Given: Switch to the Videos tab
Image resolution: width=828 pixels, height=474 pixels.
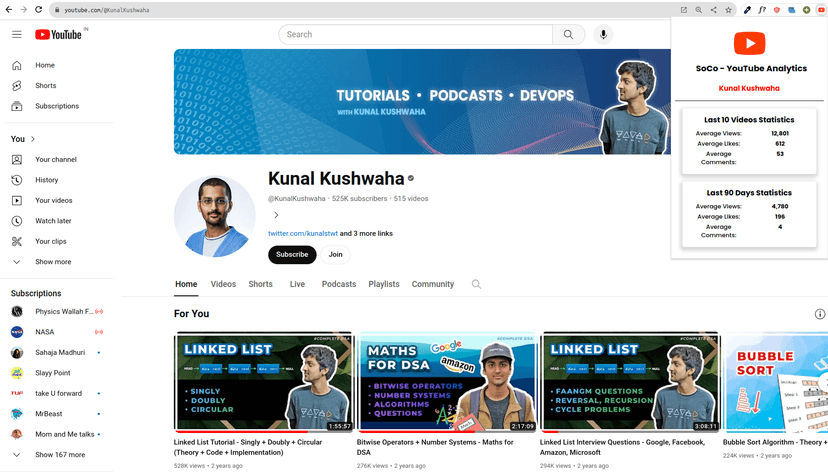Looking at the screenshot, I should [223, 284].
